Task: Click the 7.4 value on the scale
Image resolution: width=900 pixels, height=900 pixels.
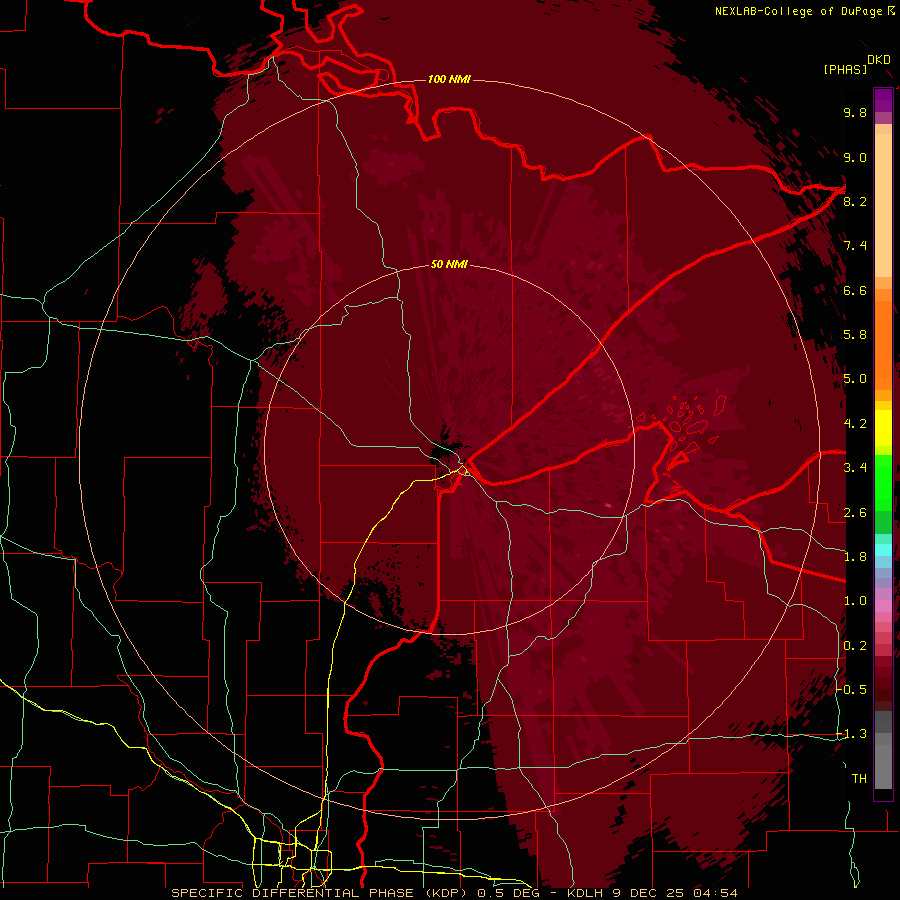Action: (855, 246)
